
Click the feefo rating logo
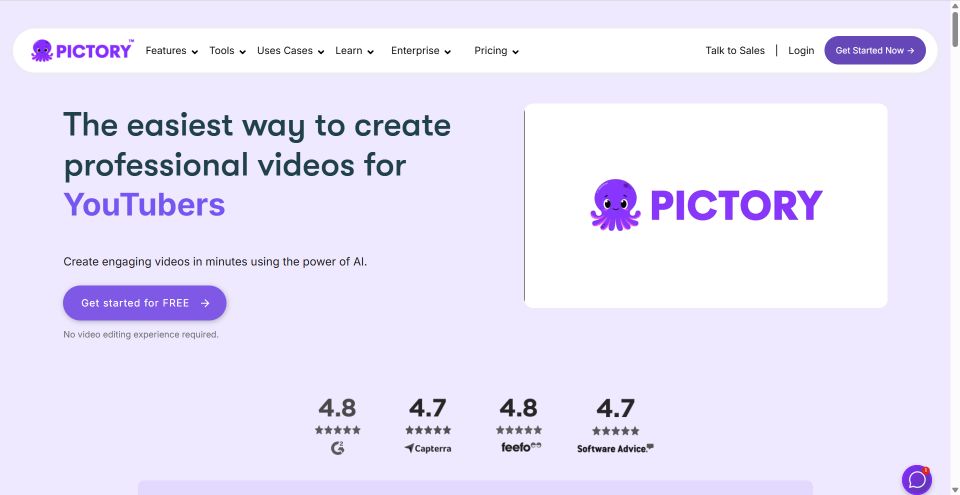click(521, 447)
